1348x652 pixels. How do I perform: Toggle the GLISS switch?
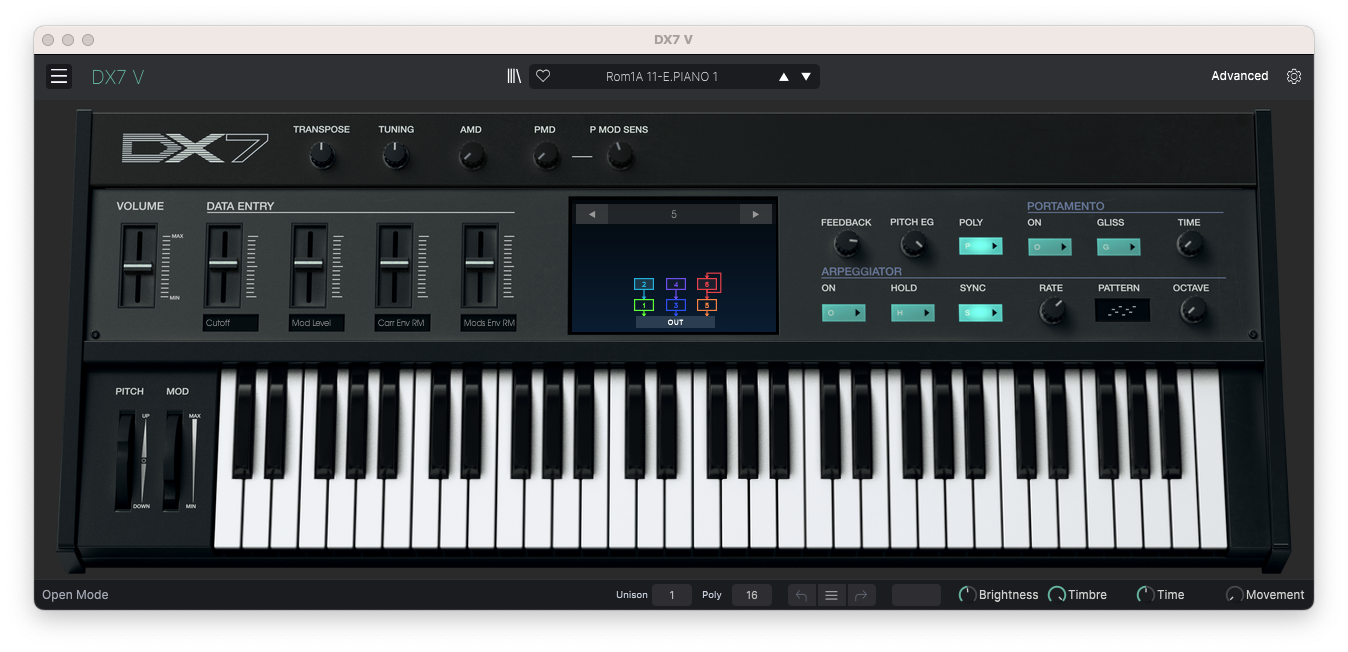click(x=1119, y=246)
